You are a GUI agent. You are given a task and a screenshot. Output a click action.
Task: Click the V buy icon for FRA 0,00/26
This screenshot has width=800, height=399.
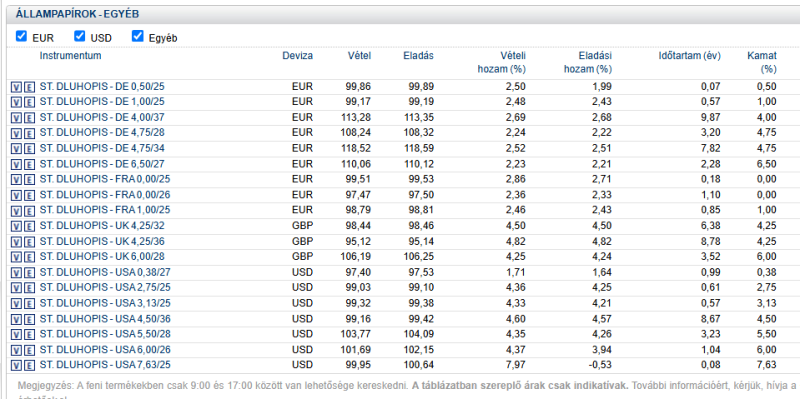coord(16,195)
